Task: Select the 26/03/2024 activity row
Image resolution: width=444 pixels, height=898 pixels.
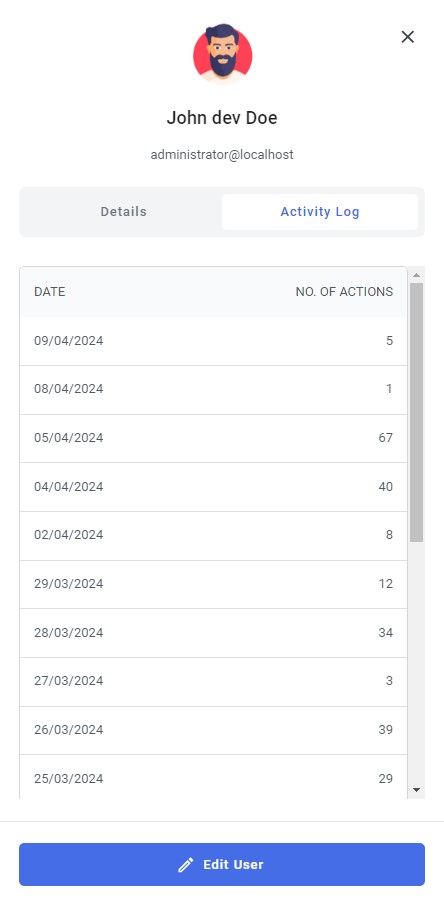Action: (214, 730)
